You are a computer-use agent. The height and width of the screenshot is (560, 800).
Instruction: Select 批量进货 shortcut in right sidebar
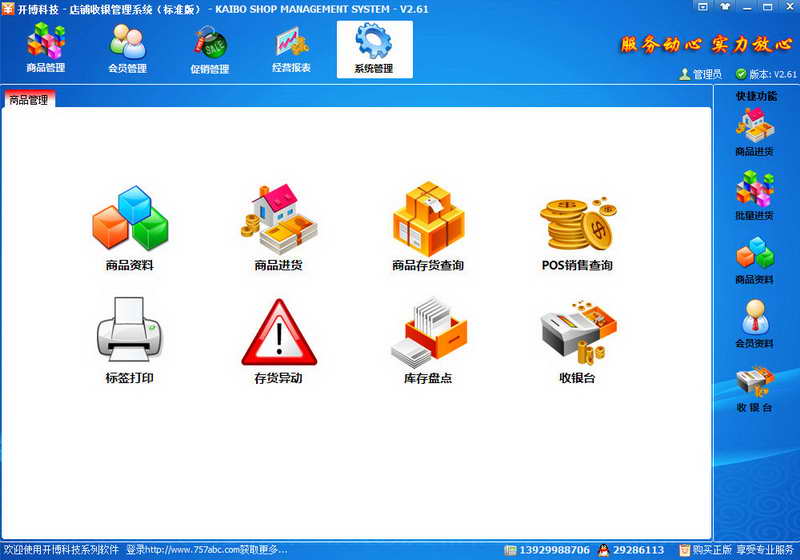pyautogui.click(x=755, y=194)
